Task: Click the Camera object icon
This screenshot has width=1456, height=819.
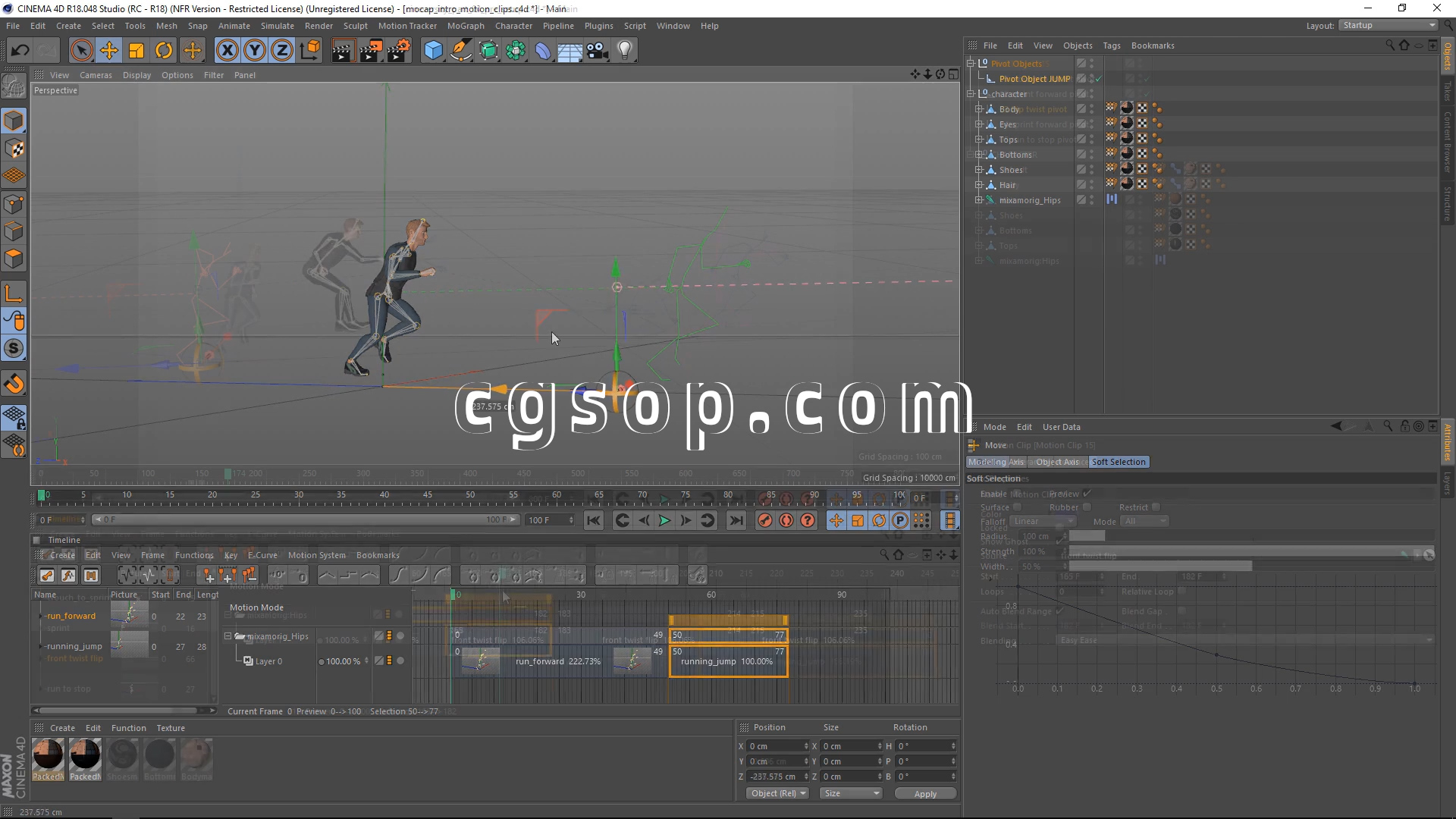Action: click(x=597, y=51)
